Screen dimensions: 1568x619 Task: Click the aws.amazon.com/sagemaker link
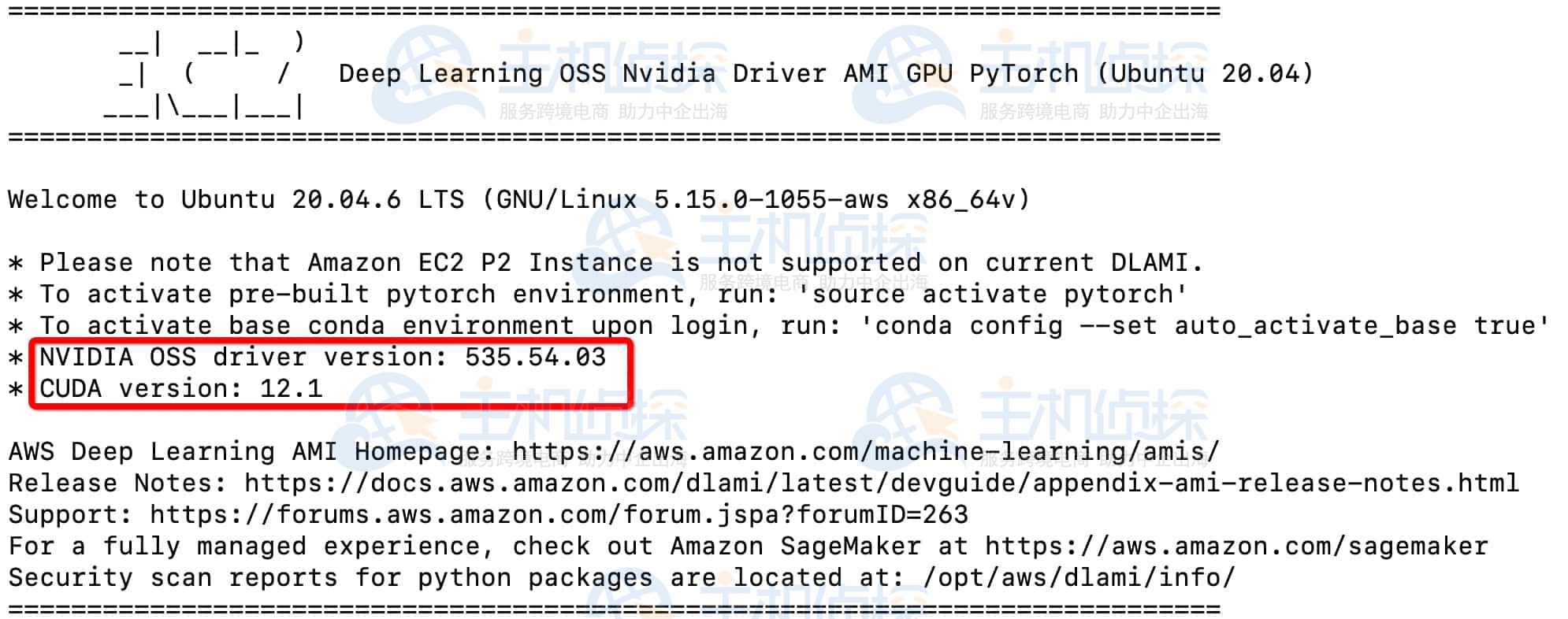(1236, 547)
